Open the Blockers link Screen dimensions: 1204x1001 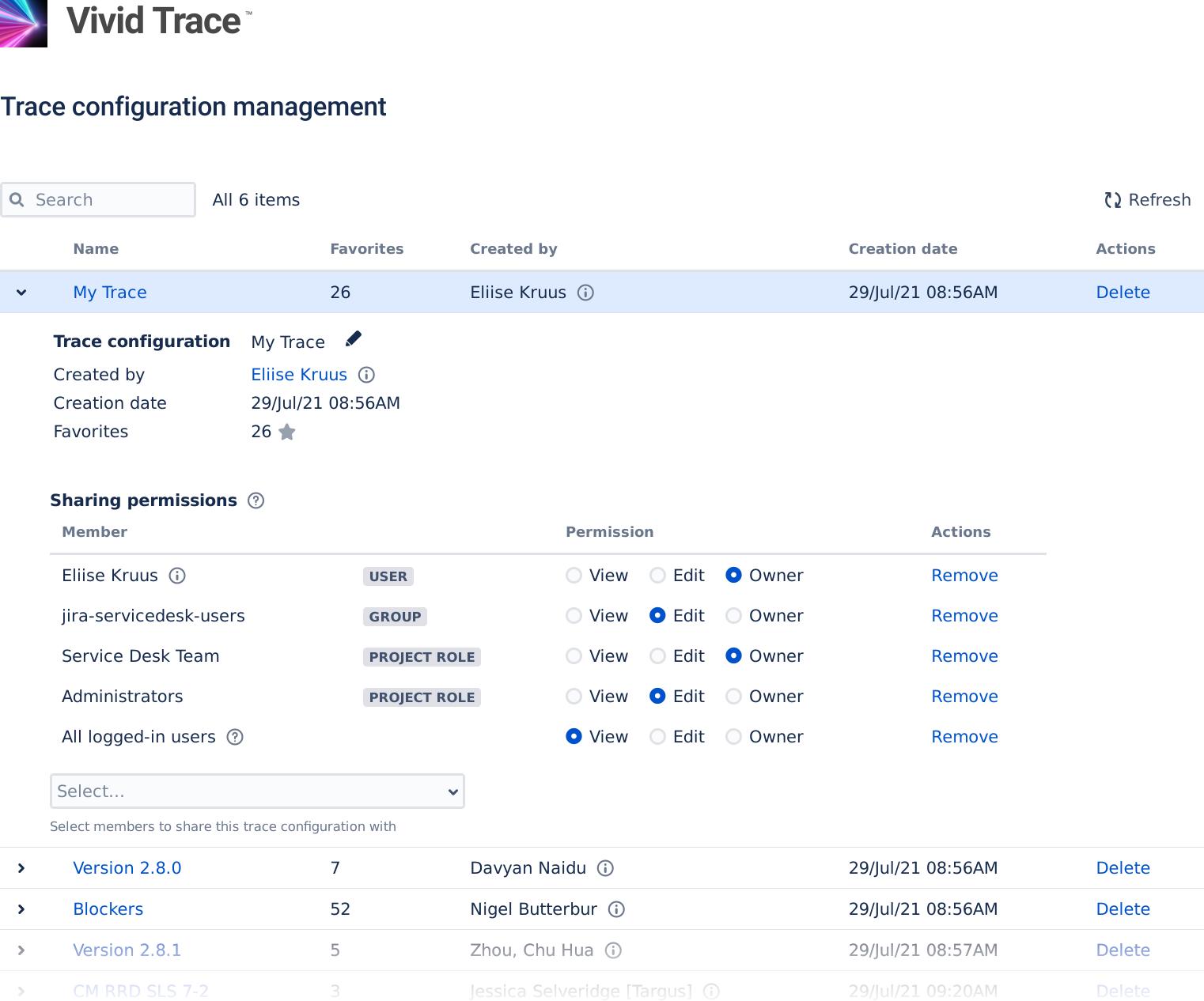[108, 909]
